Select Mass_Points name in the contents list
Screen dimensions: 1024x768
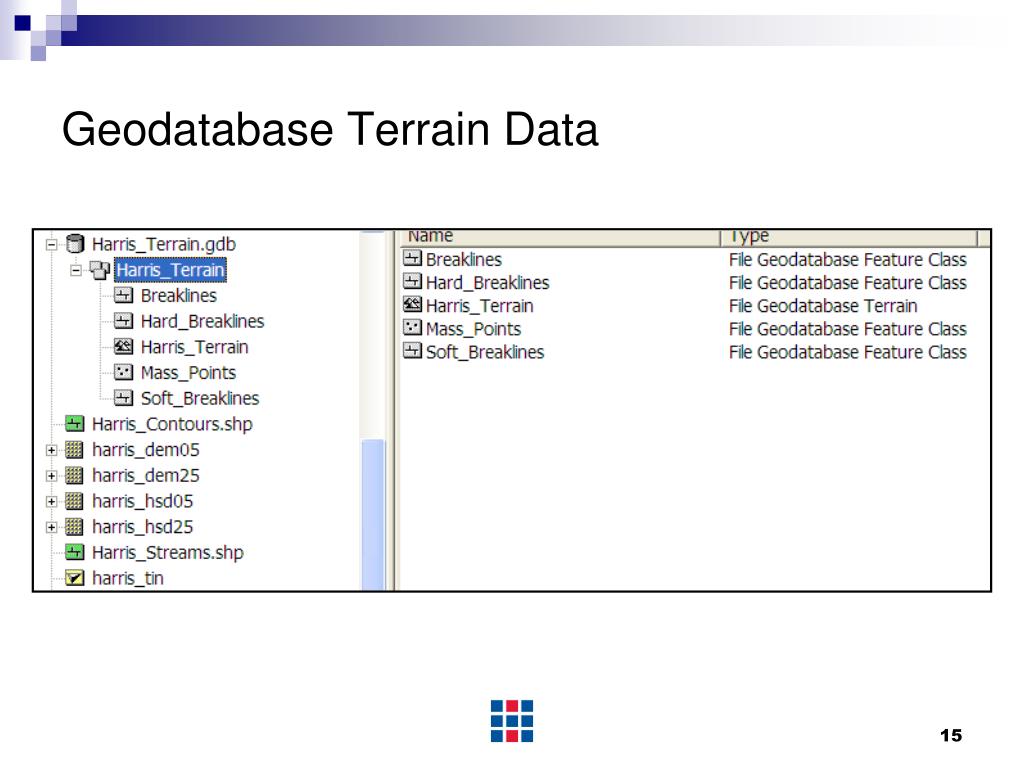473,329
